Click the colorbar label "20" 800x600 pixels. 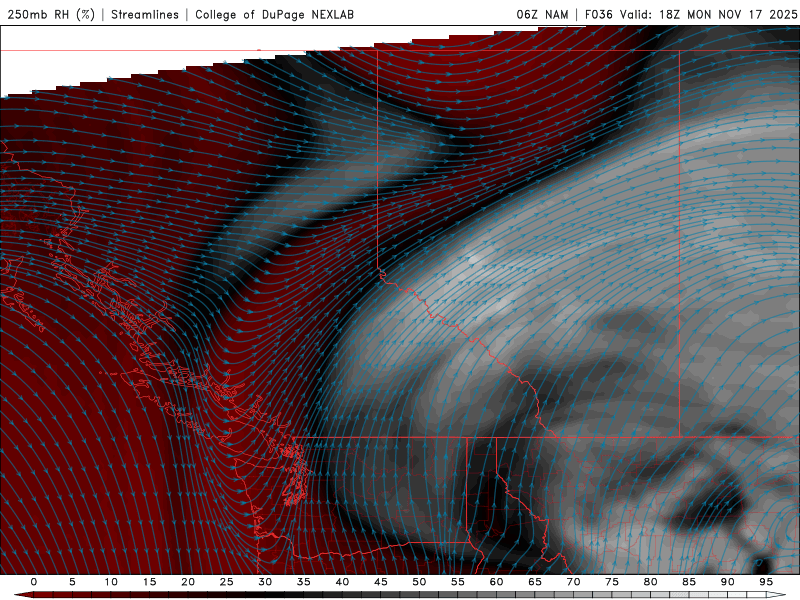click(x=188, y=582)
